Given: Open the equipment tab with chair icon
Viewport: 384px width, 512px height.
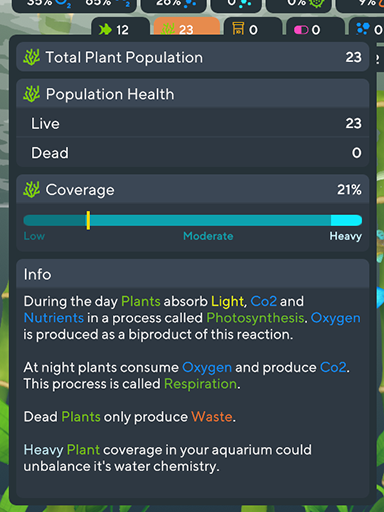Looking at the screenshot, I should coord(253,28).
